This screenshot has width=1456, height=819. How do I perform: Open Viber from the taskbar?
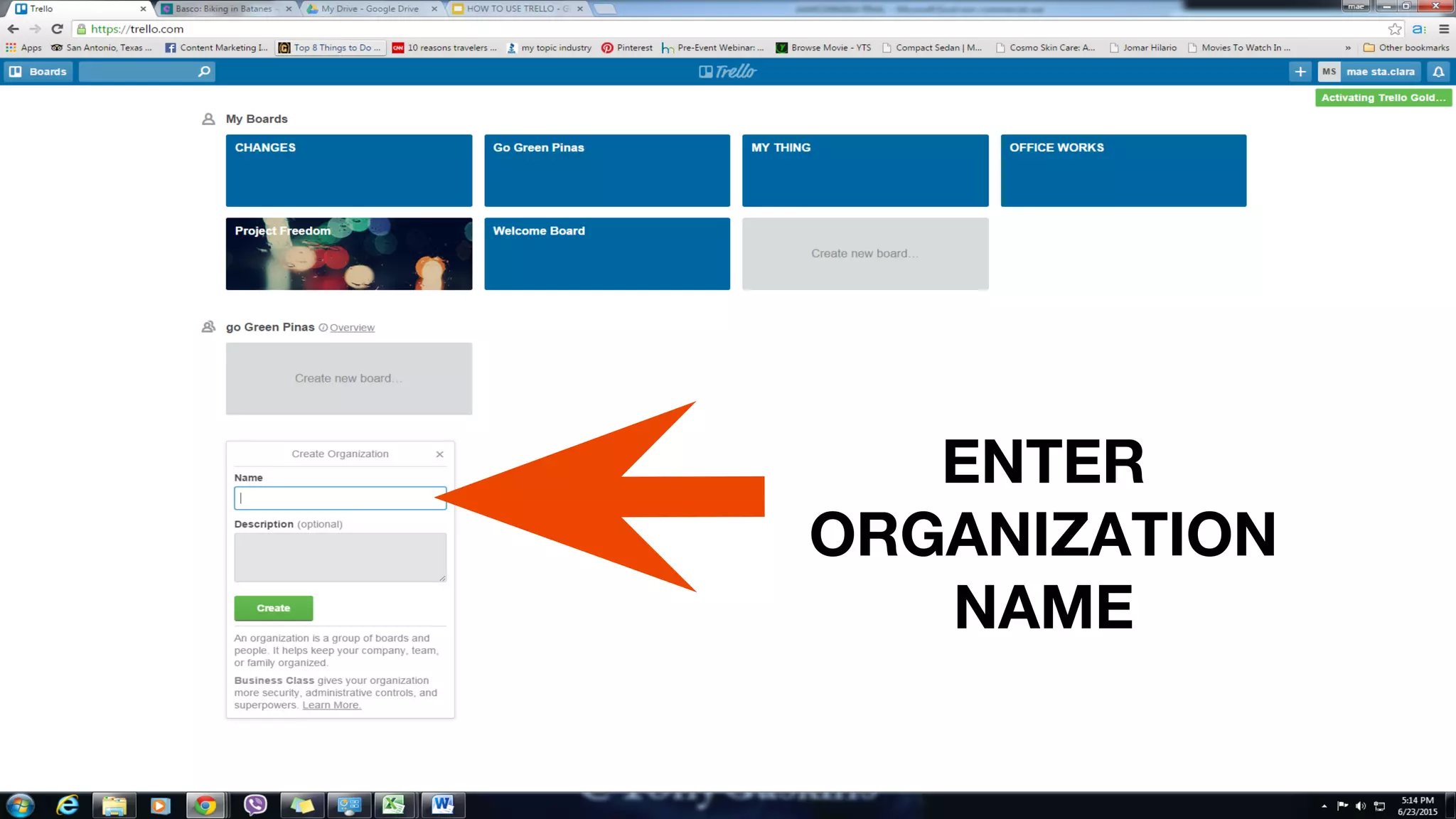[255, 805]
